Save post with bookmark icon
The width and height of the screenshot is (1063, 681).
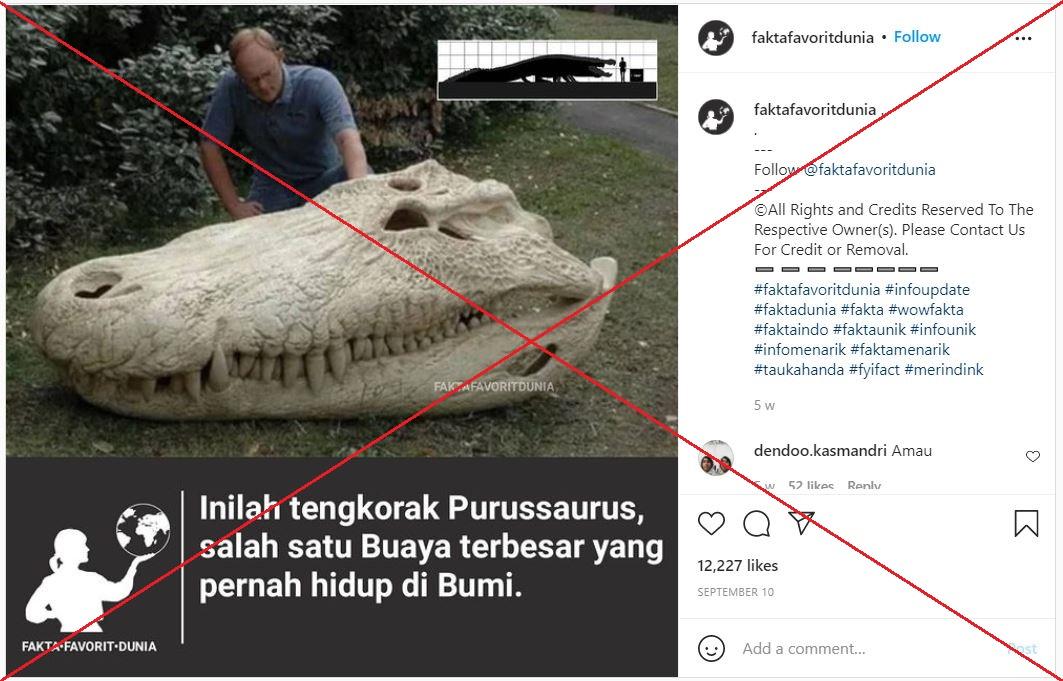tap(1026, 523)
